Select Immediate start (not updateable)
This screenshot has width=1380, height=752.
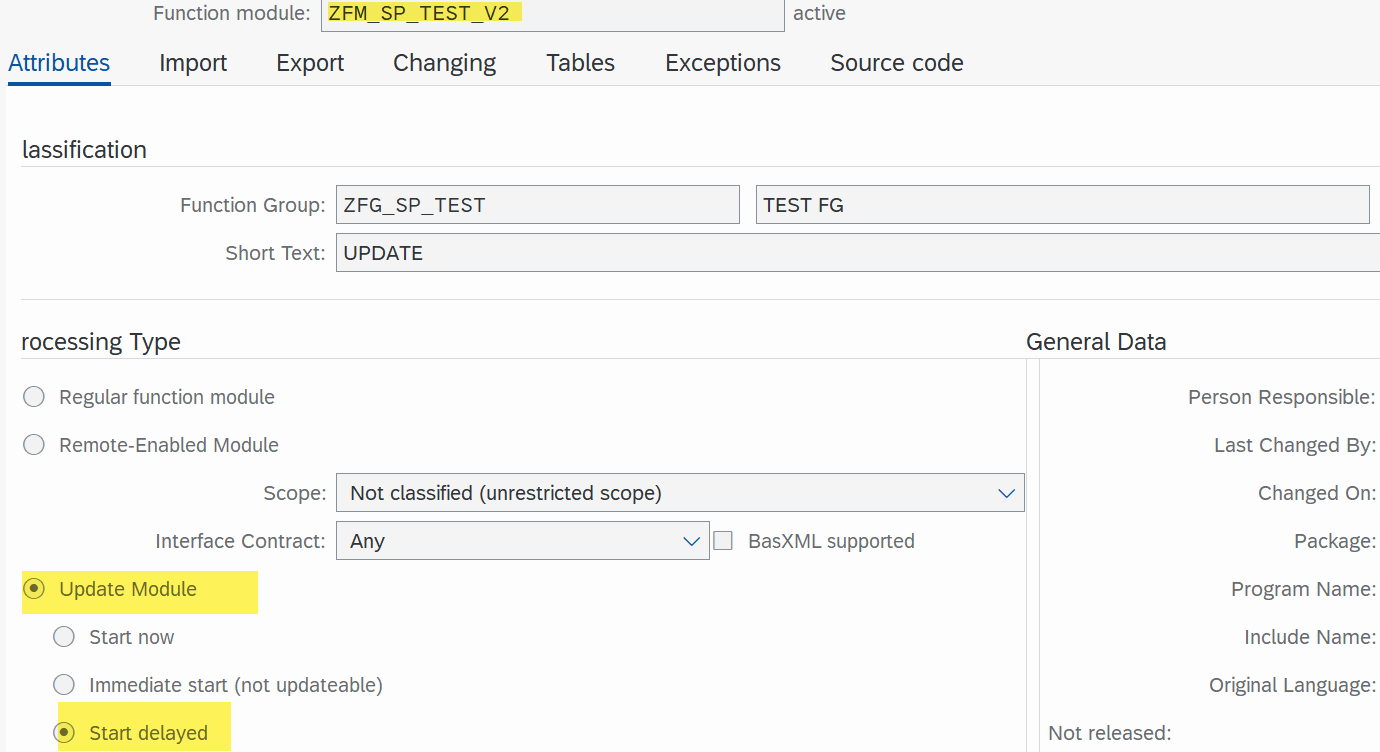(63, 684)
